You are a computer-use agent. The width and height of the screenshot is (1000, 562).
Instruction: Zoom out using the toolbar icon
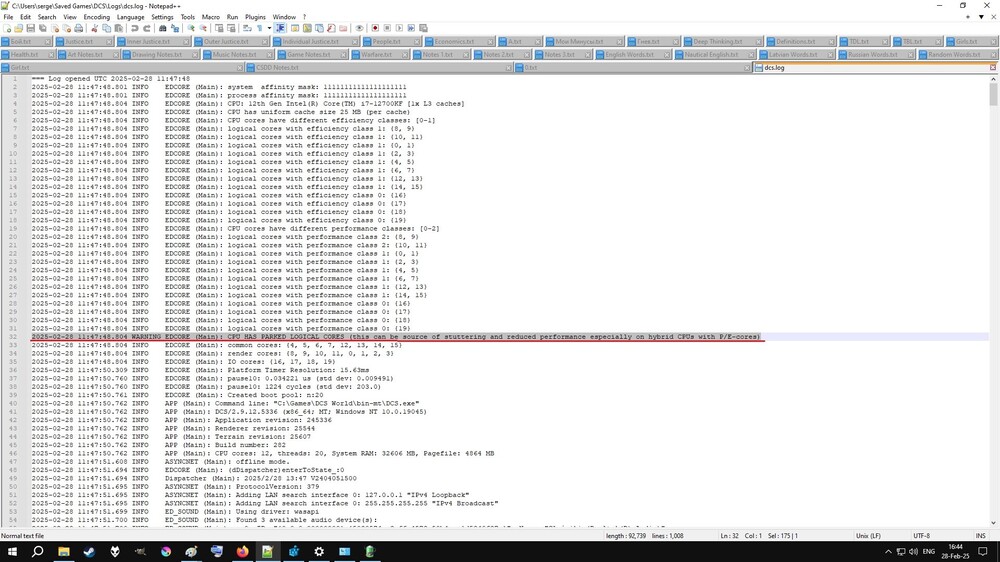pyautogui.click(x=203, y=28)
